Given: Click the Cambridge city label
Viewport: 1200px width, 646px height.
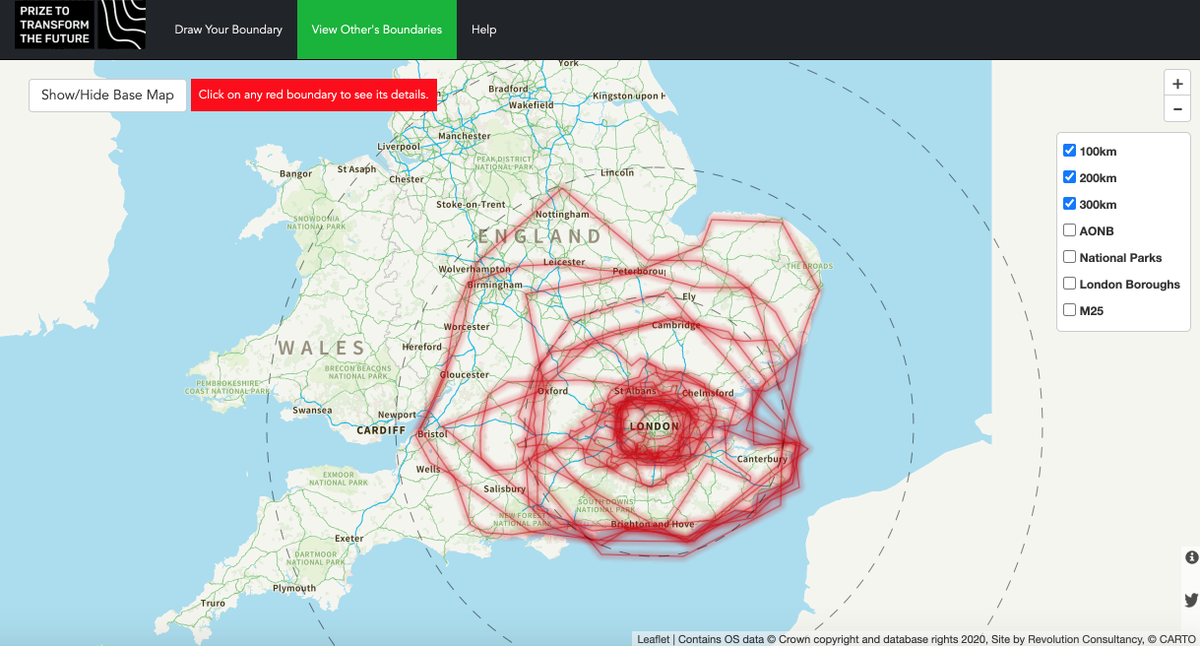Looking at the screenshot, I should [x=676, y=325].
